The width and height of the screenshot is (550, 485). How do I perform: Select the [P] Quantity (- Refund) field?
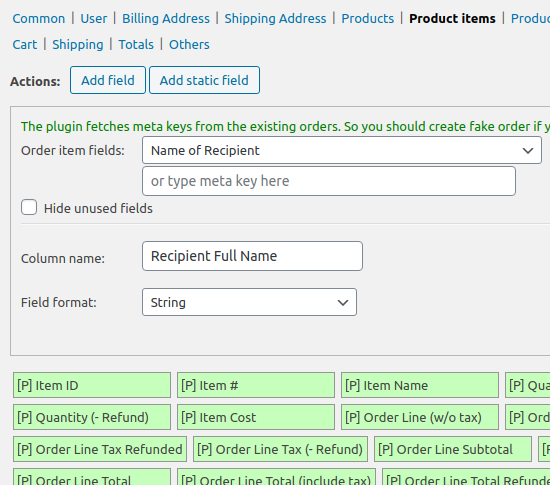(x=92, y=417)
